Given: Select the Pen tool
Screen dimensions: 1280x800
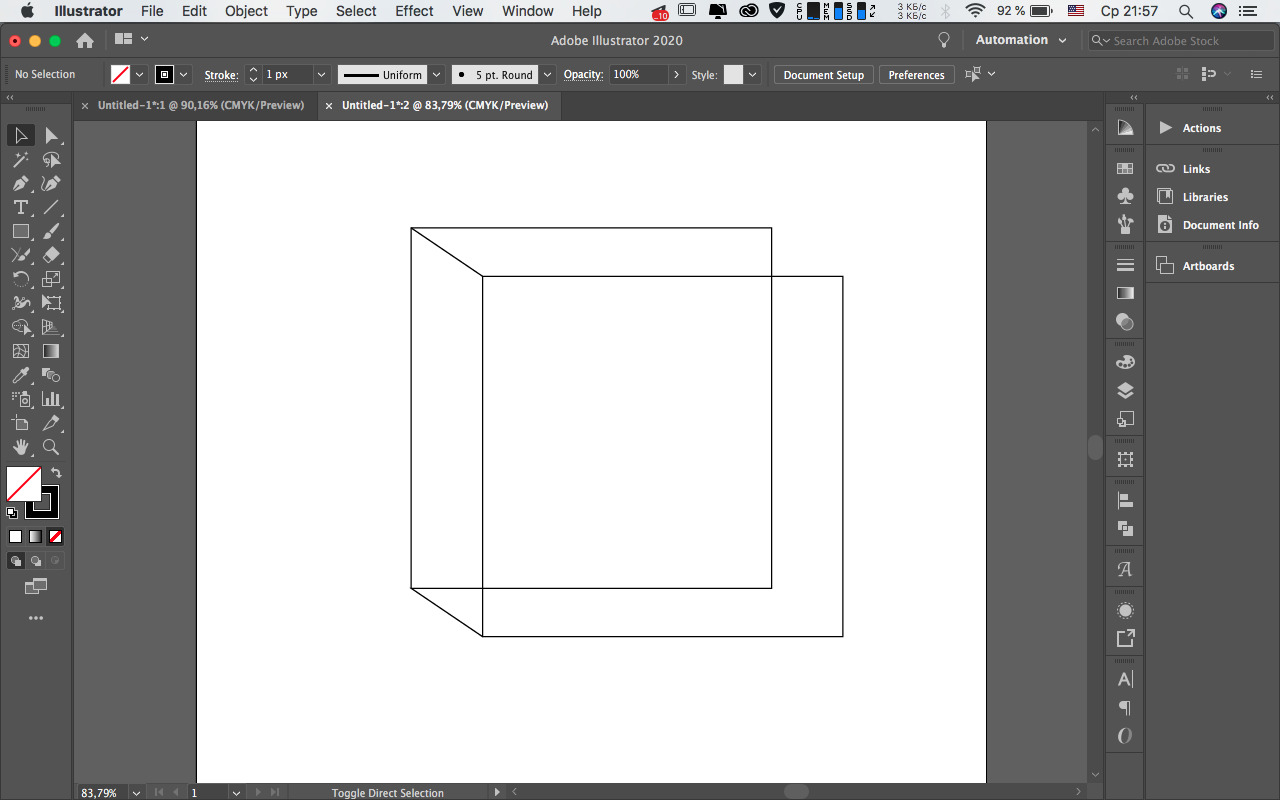Looking at the screenshot, I should click(21, 183).
